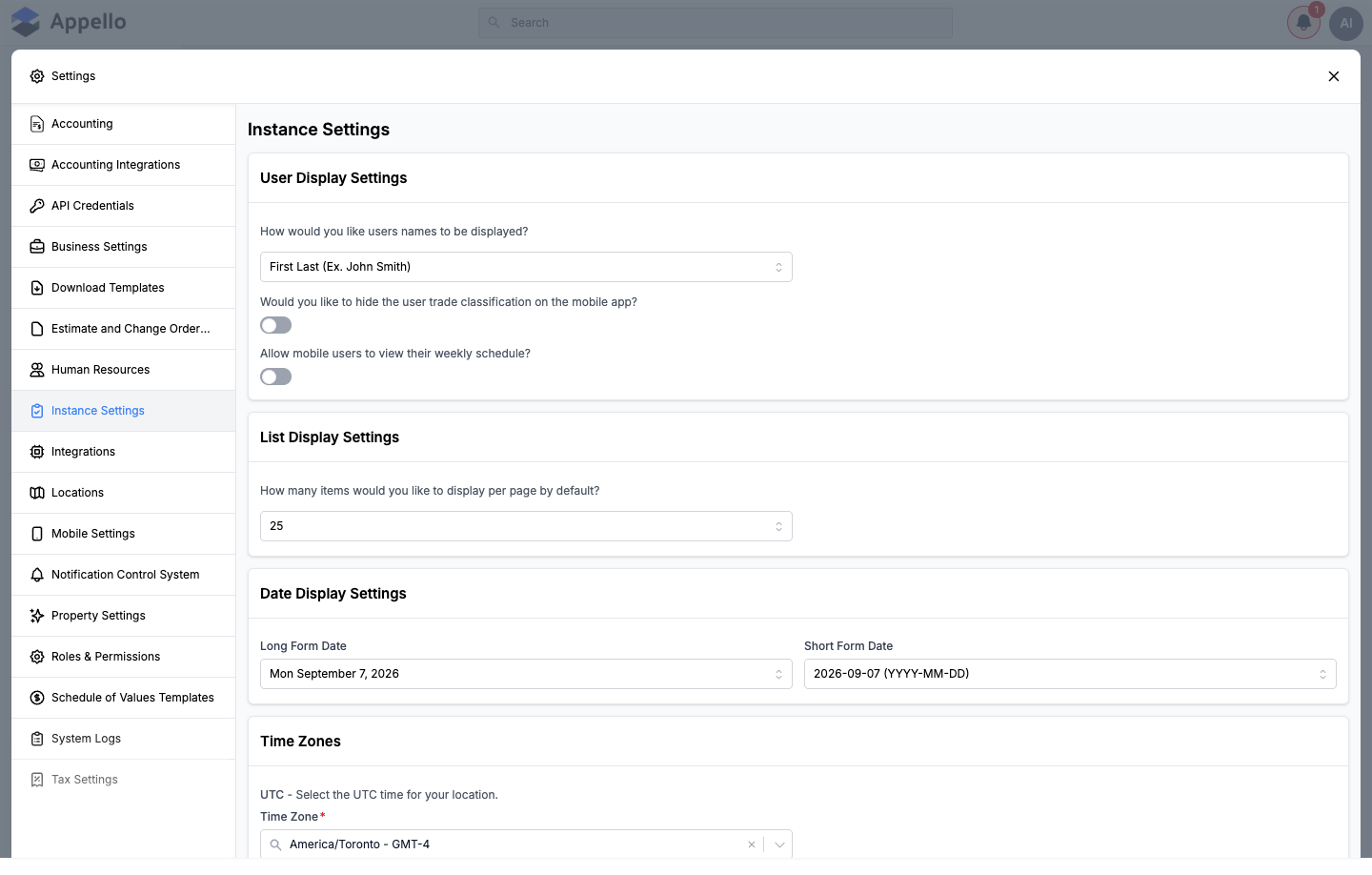Viewport: 1372px width, 875px height.
Task: Click the Schedule of Values dollar icon
Action: [x=37, y=698]
